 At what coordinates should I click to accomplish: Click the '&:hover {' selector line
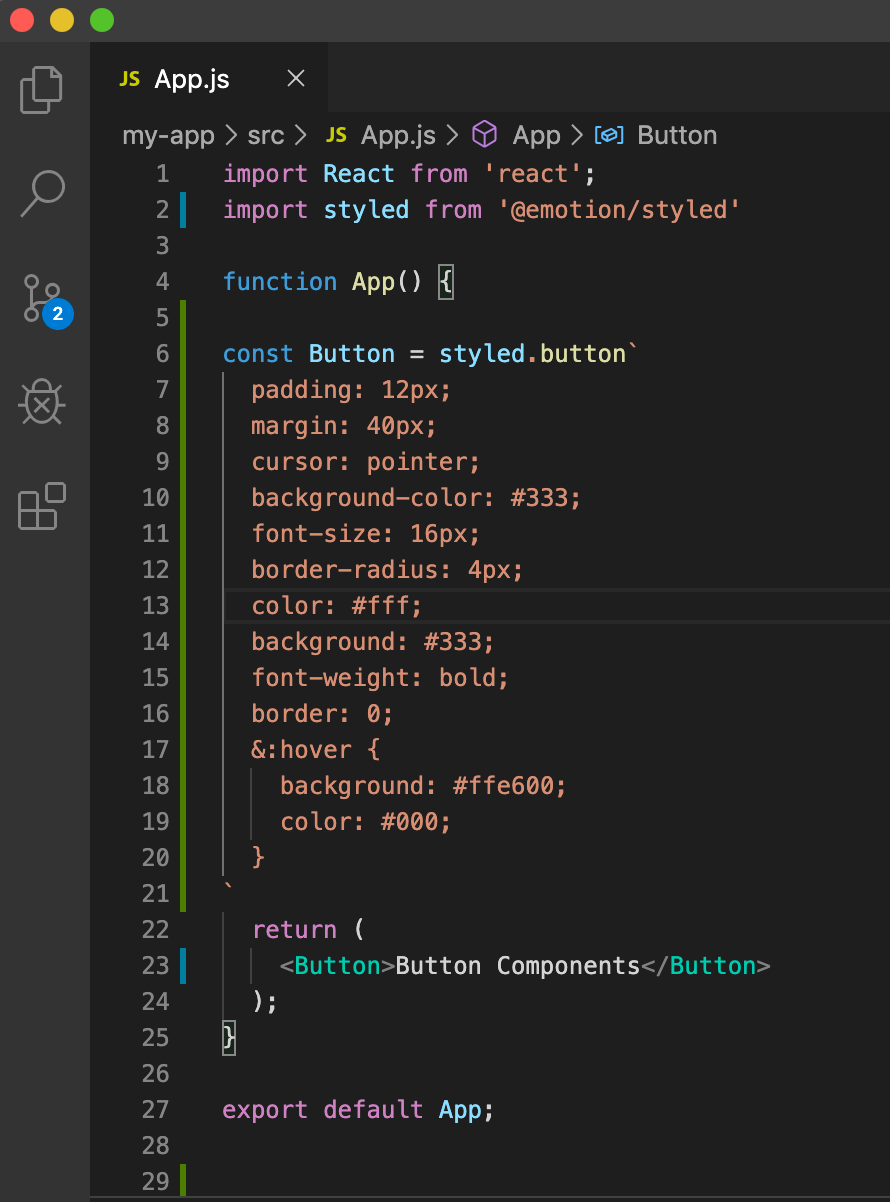316,750
